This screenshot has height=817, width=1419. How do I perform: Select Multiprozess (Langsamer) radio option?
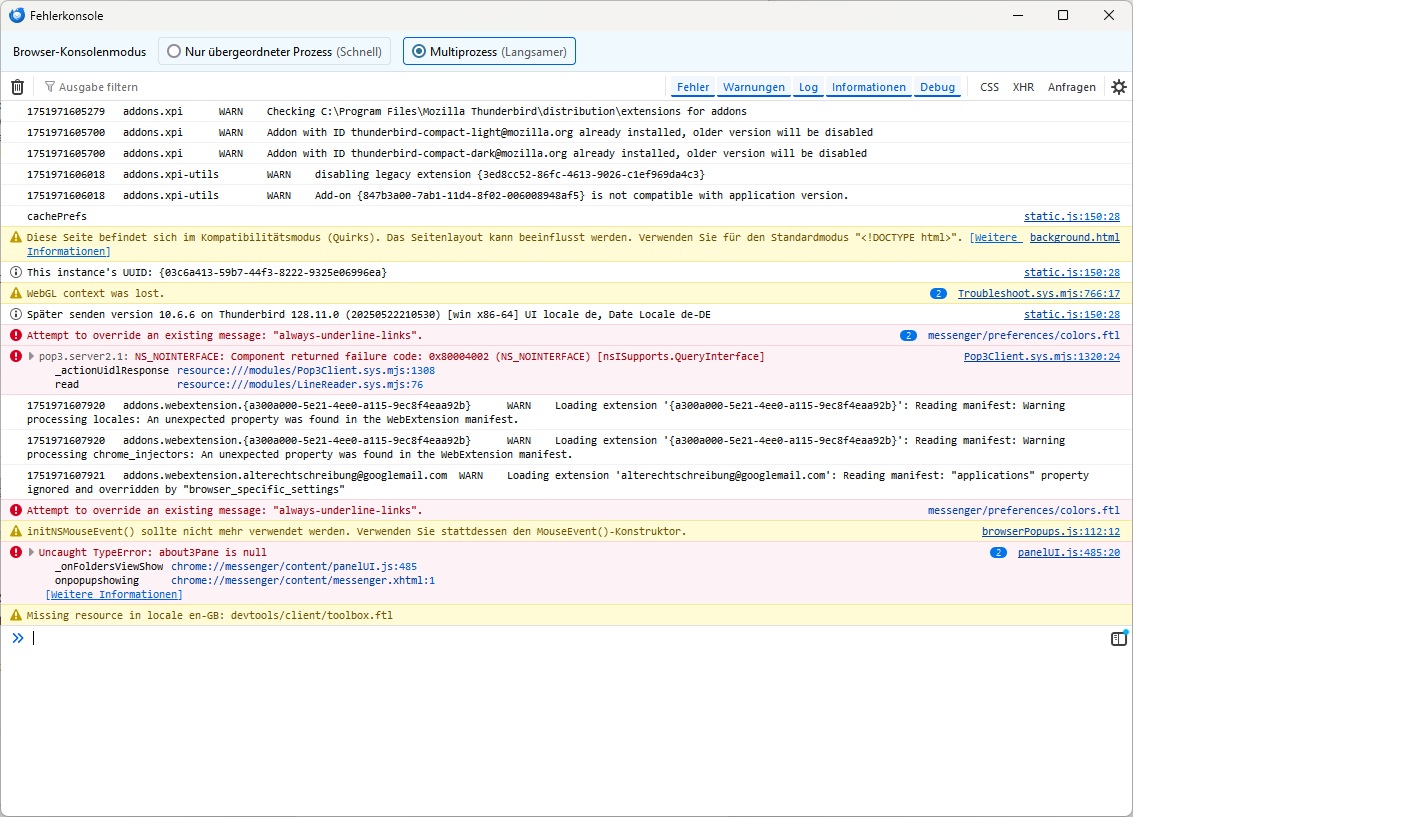[x=419, y=51]
